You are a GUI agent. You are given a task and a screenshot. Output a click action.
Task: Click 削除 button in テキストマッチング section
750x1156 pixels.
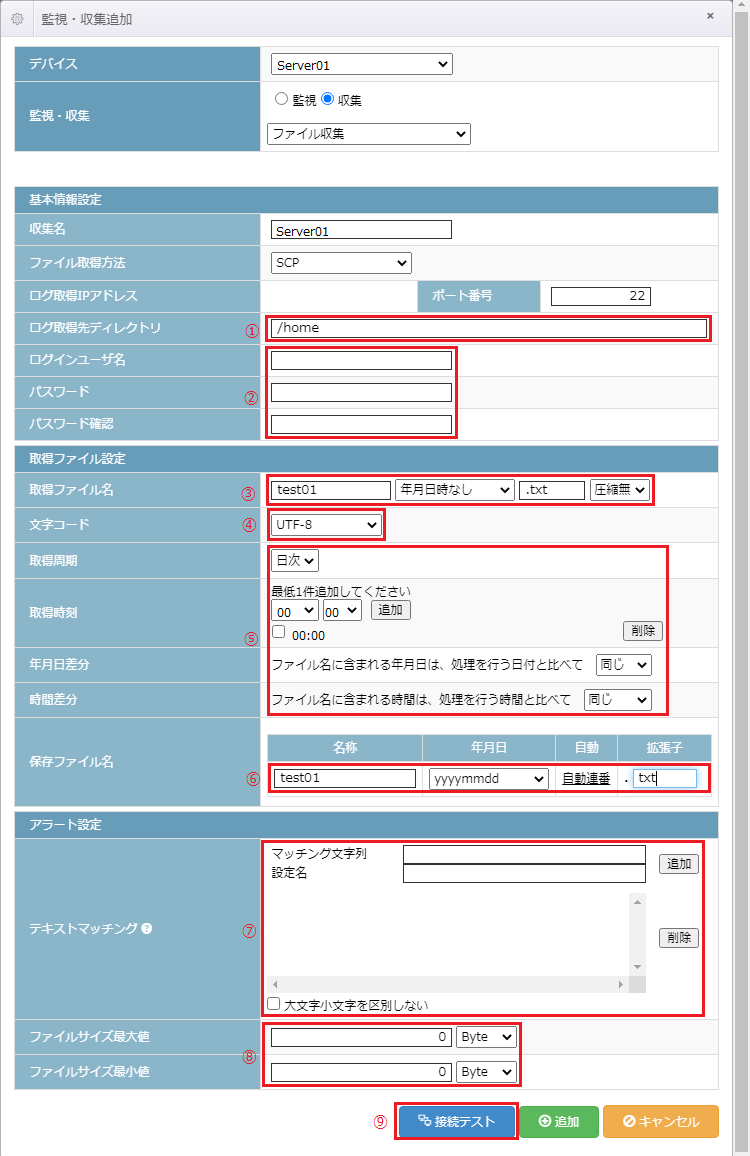click(x=678, y=937)
